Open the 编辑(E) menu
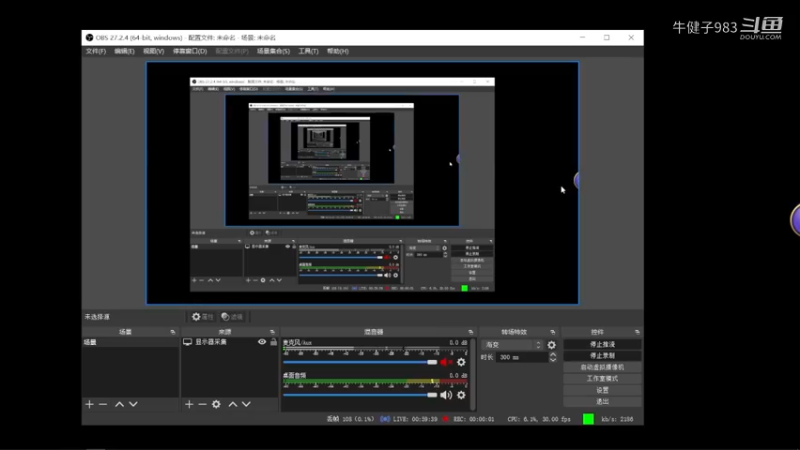Viewport: 800px width, 450px height. pyautogui.click(x=124, y=52)
